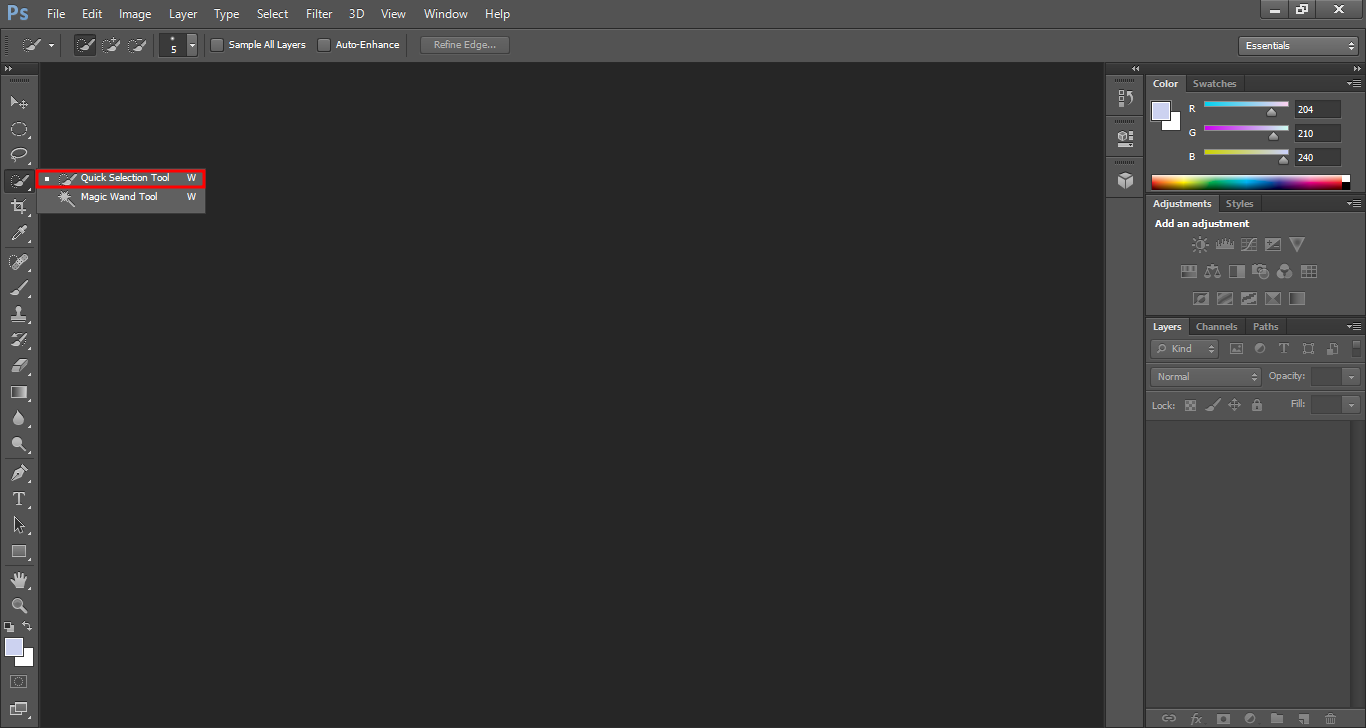Toggle adjustment layer filter
The width and height of the screenshot is (1366, 728).
click(1260, 349)
